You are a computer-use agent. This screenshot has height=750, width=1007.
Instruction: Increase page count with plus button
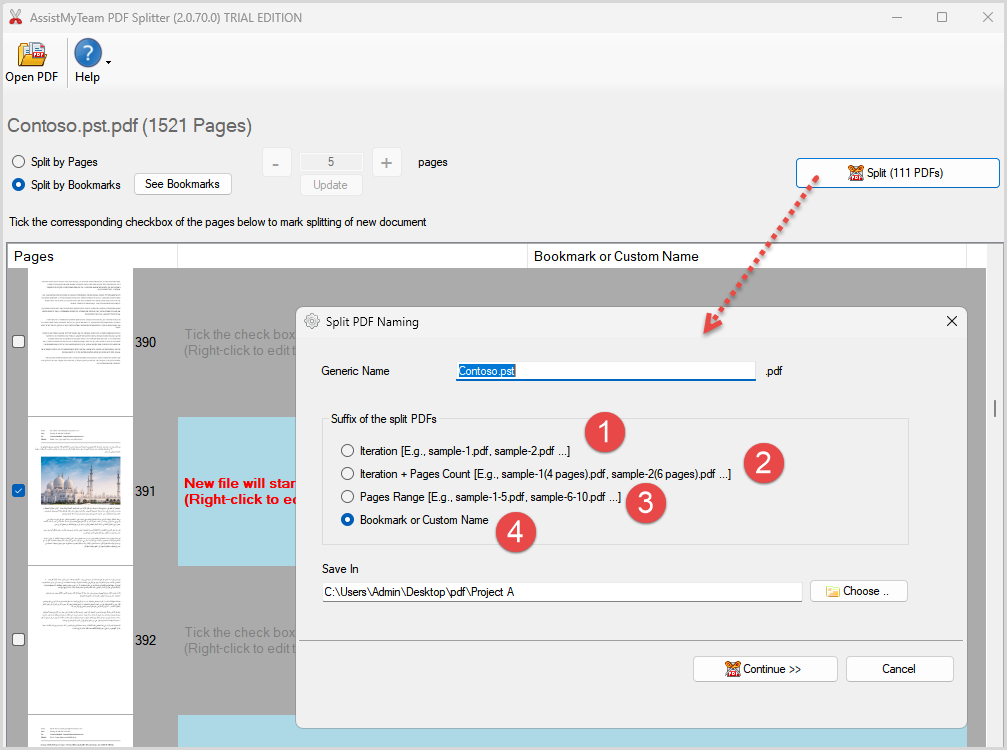point(386,162)
